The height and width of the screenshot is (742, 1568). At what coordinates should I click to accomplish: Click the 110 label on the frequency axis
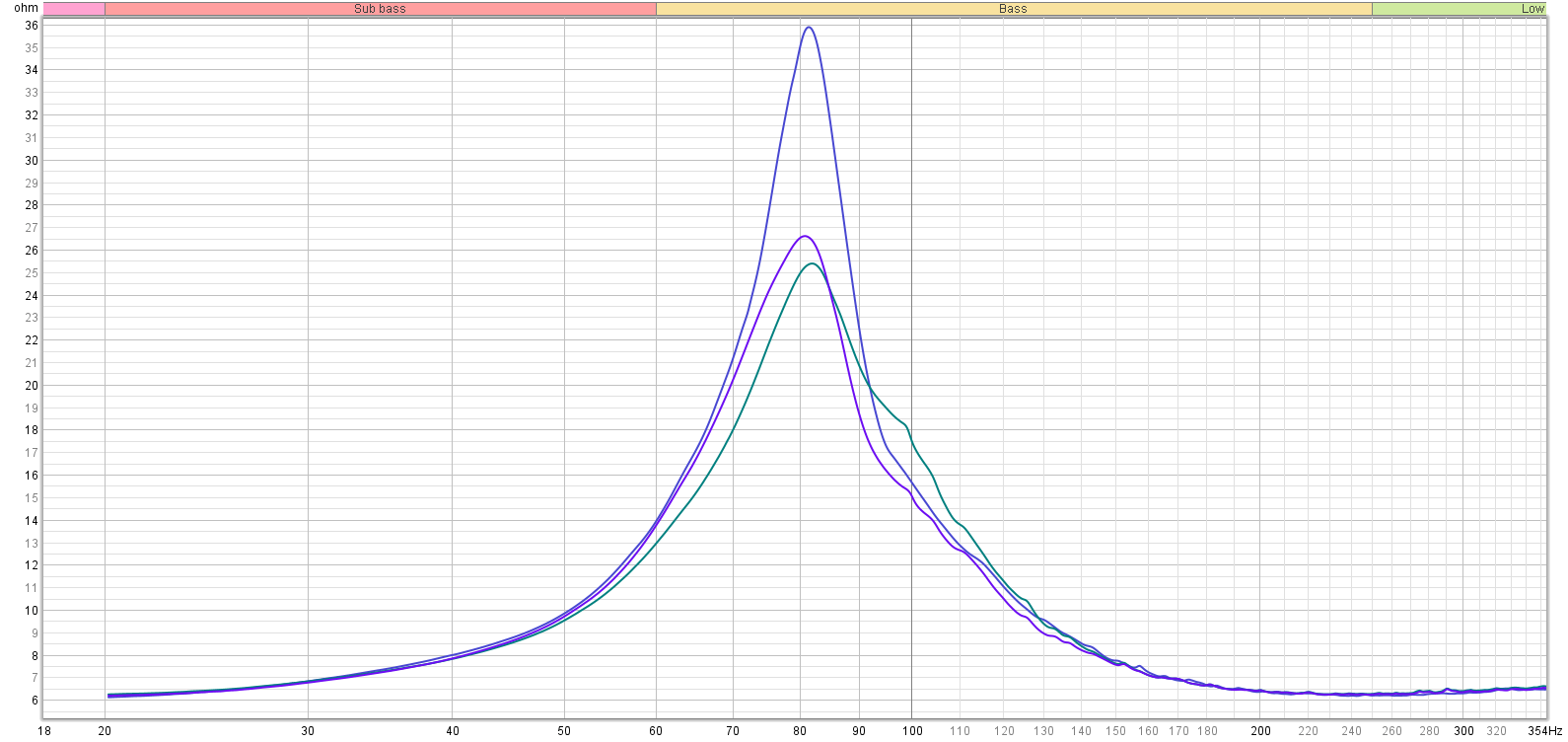click(x=960, y=731)
